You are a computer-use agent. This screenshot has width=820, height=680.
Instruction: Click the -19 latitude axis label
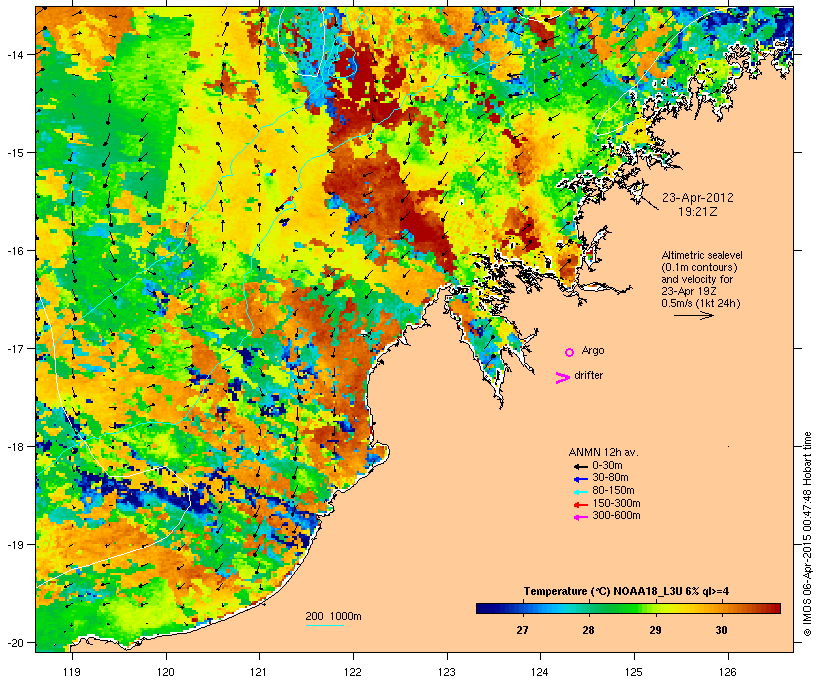(x=15, y=545)
